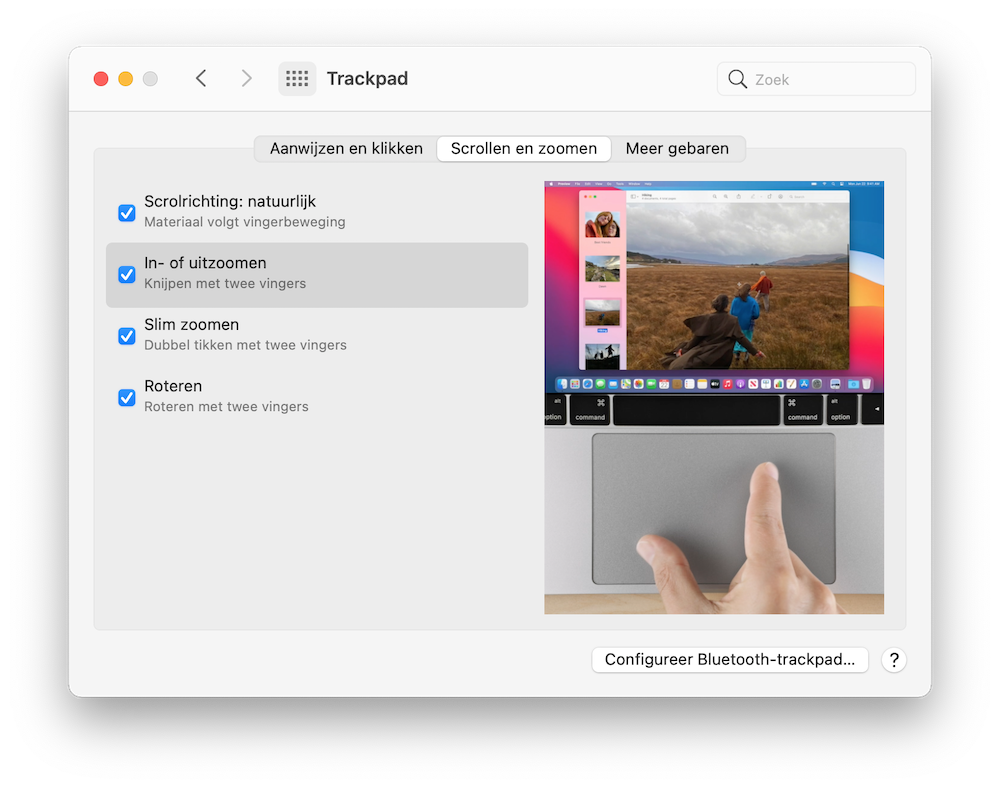1000x788 pixels.
Task: Minimize the window with the yellow button
Action: [x=125, y=79]
